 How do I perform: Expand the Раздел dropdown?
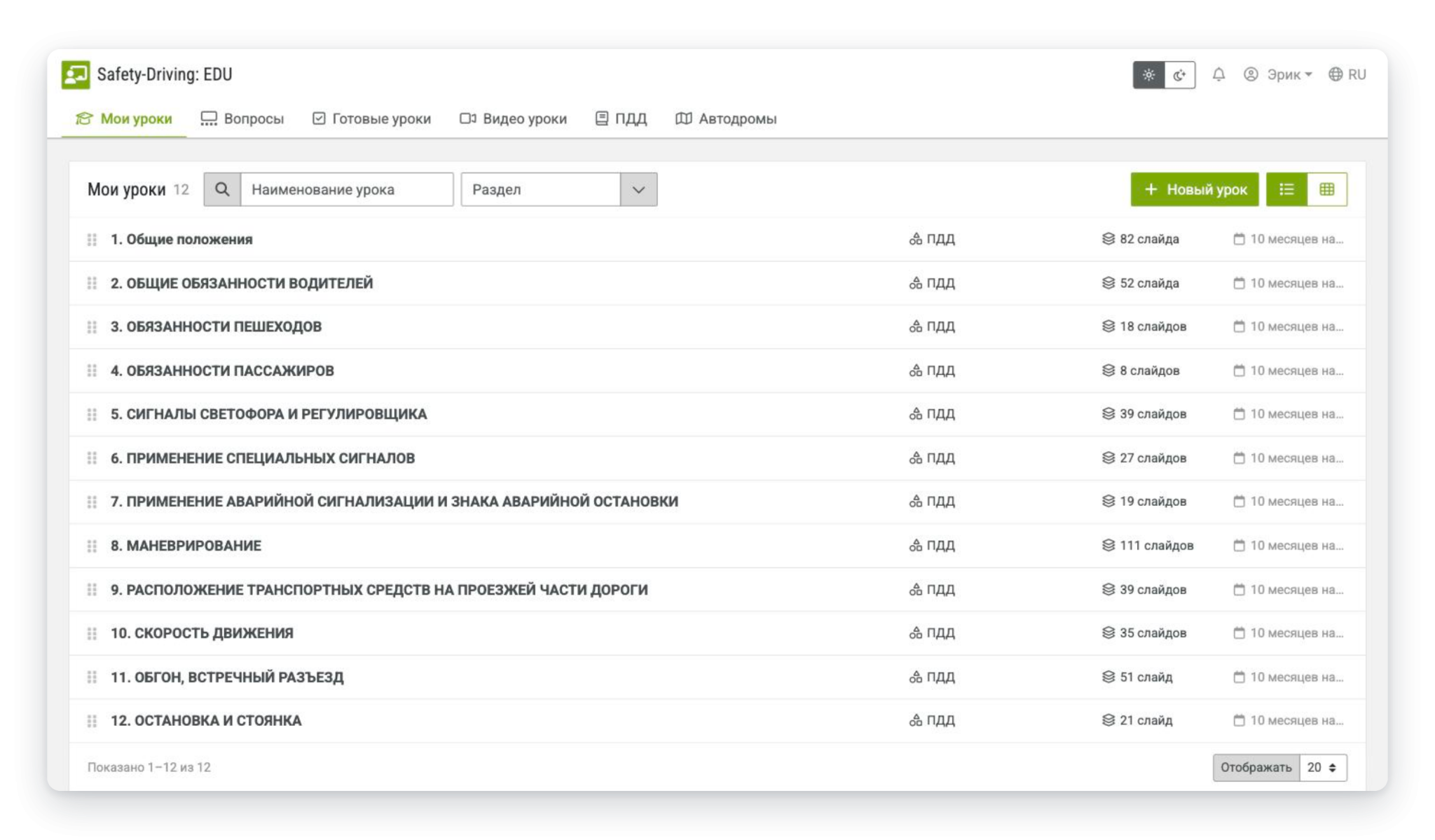click(638, 189)
